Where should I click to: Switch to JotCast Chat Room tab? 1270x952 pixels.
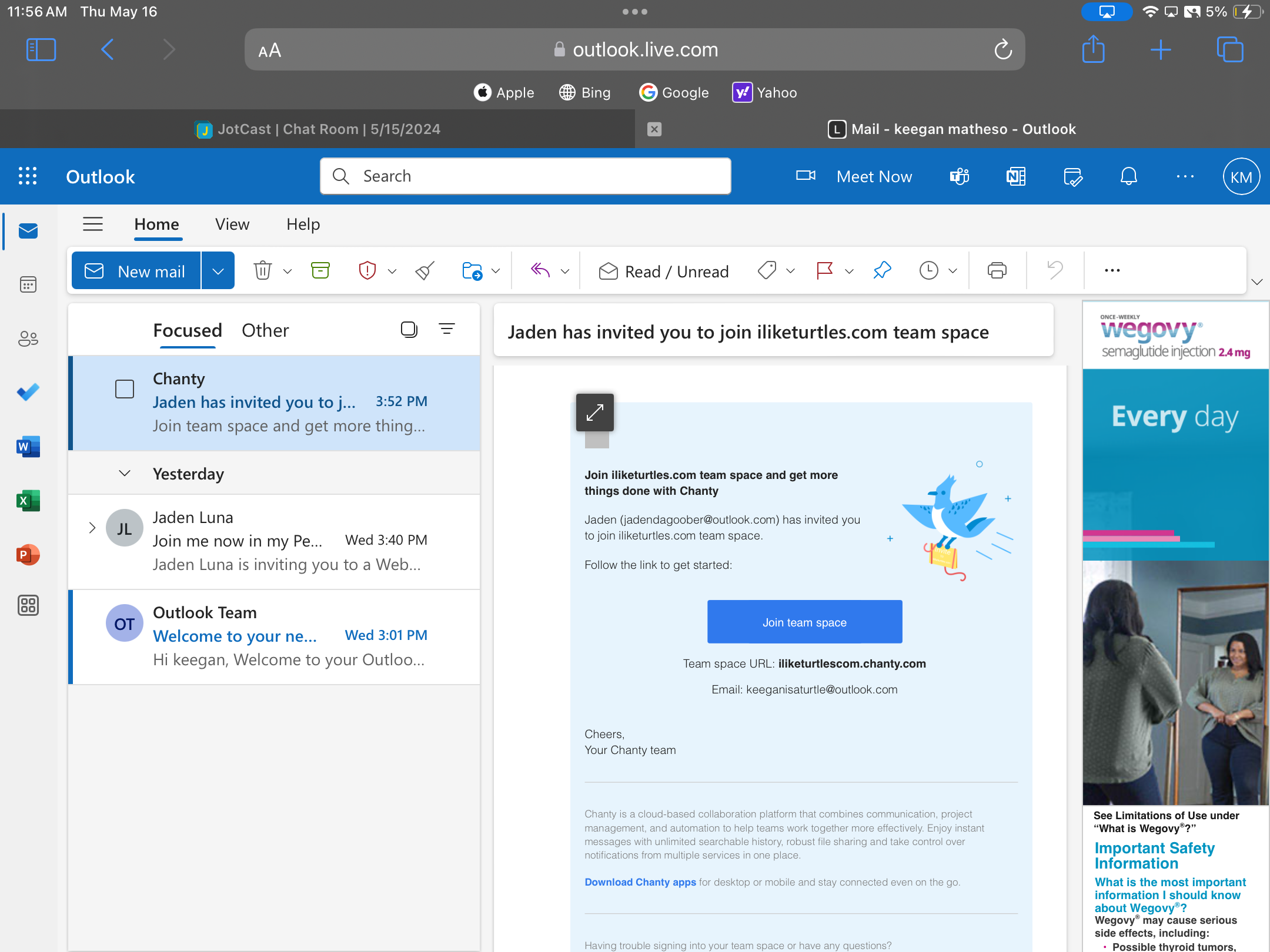tap(317, 129)
